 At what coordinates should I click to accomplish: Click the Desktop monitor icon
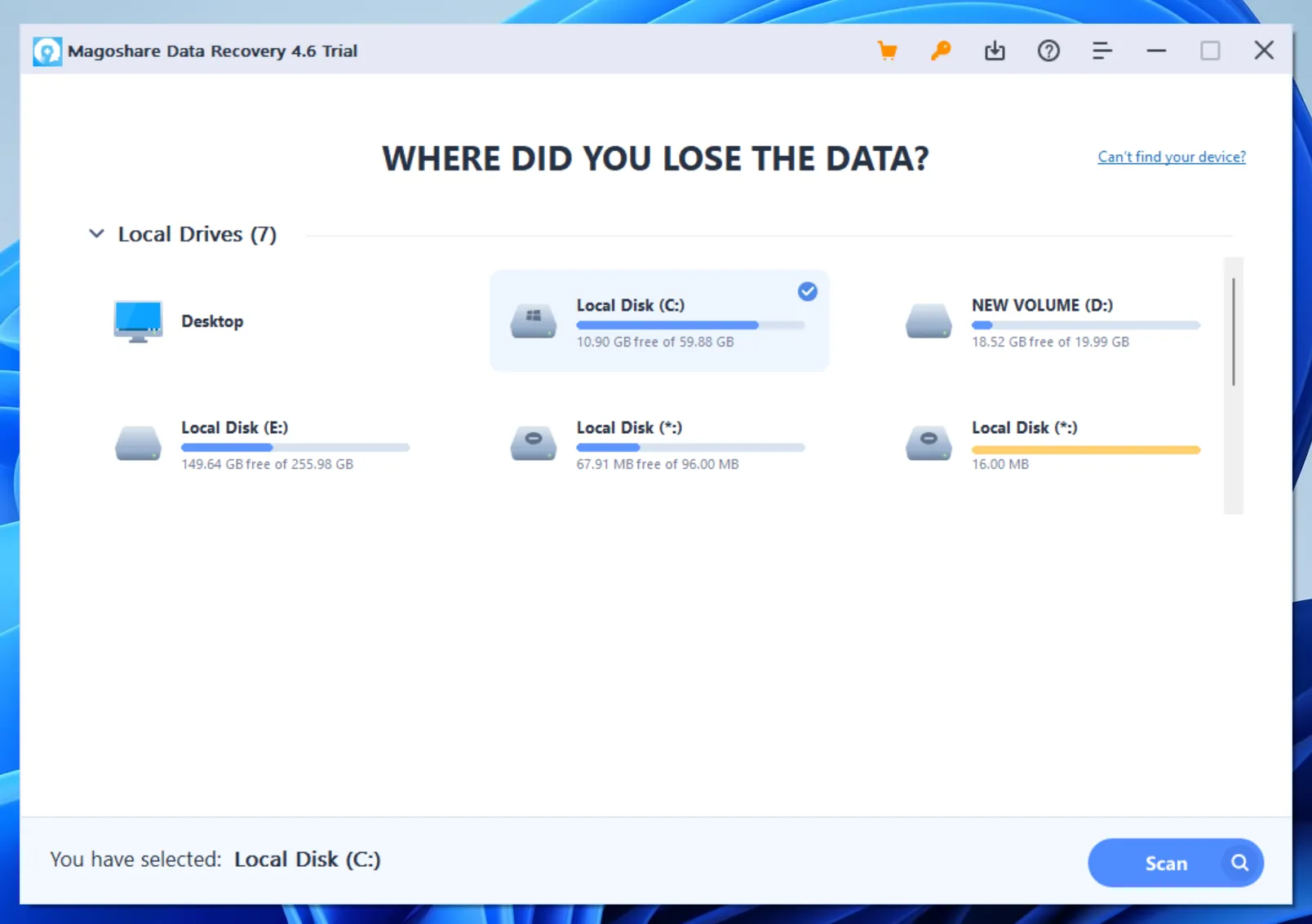pyautogui.click(x=138, y=321)
